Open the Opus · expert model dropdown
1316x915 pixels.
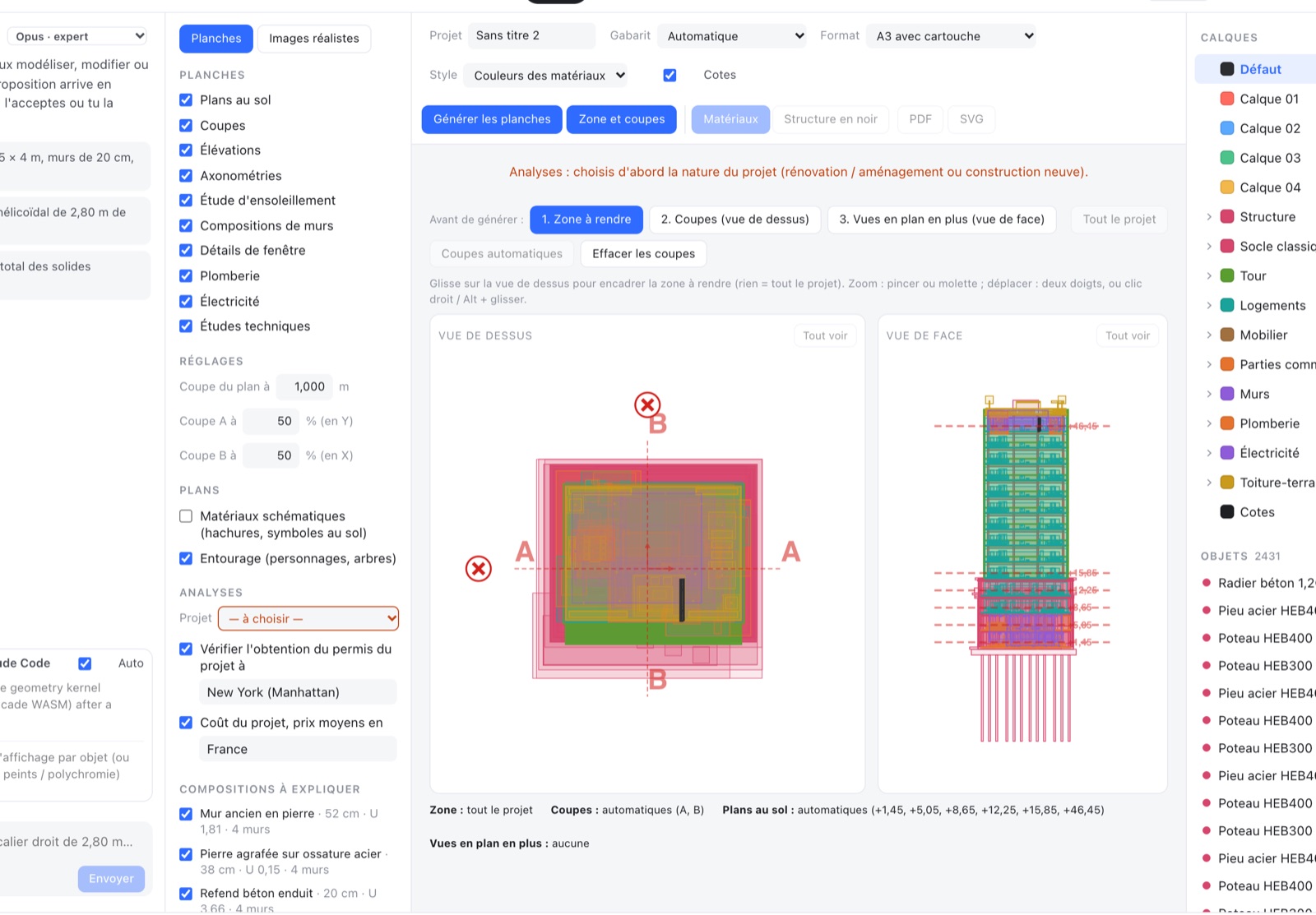[77, 36]
